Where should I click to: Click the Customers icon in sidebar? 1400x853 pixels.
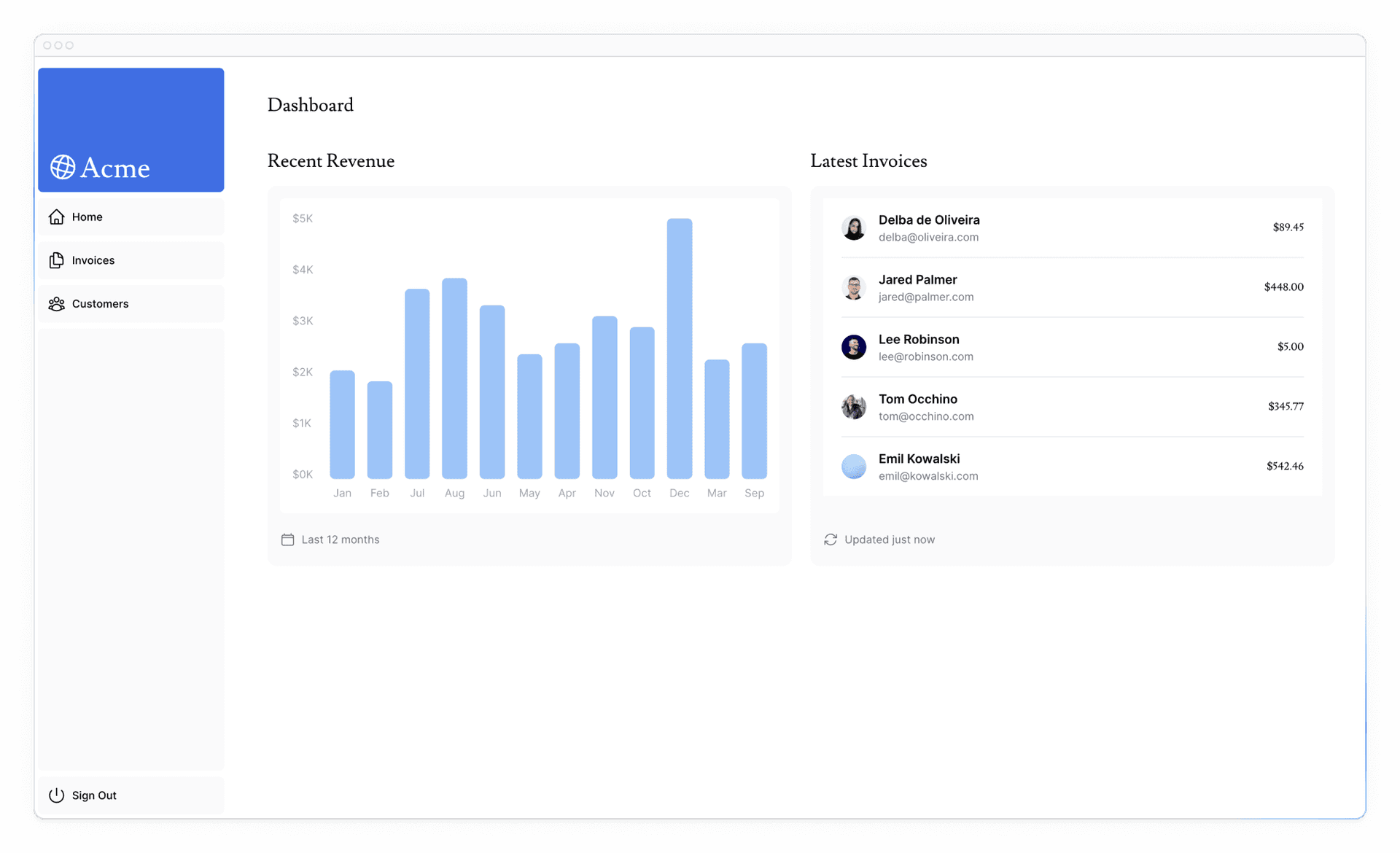(56, 303)
